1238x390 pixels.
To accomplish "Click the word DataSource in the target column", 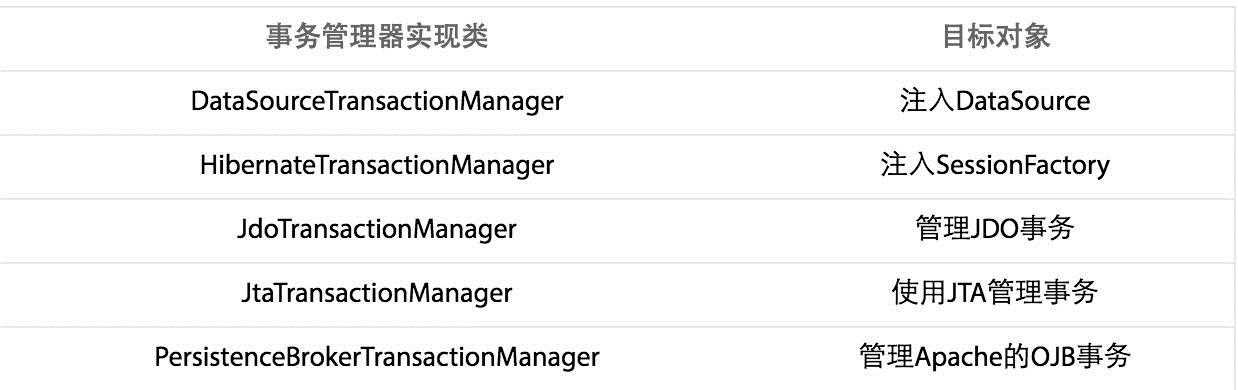I will [1023, 101].
